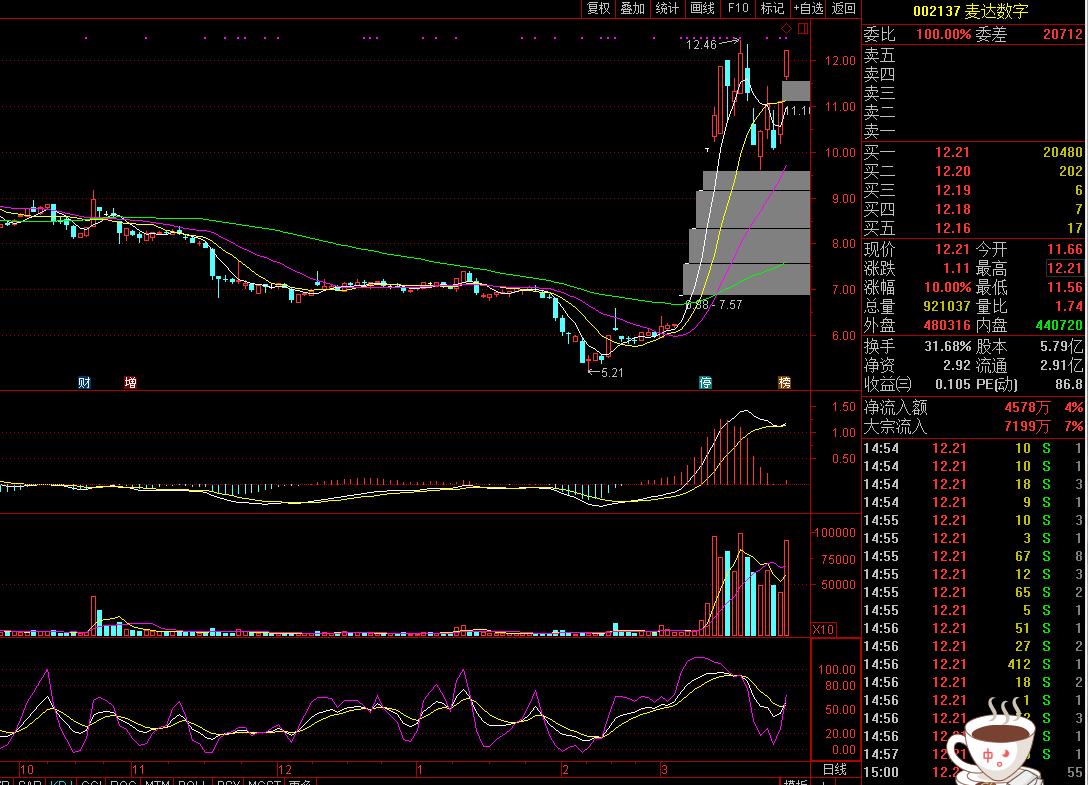This screenshot has height=785, width=1088.
Task: Click the 涨跌 1.11 value
Action: click(955, 268)
